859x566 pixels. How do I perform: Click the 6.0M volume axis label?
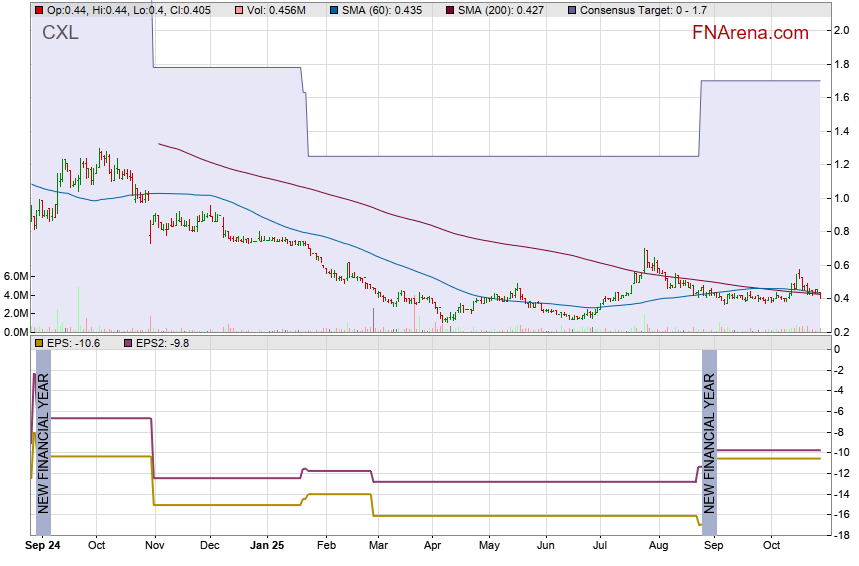[17, 276]
